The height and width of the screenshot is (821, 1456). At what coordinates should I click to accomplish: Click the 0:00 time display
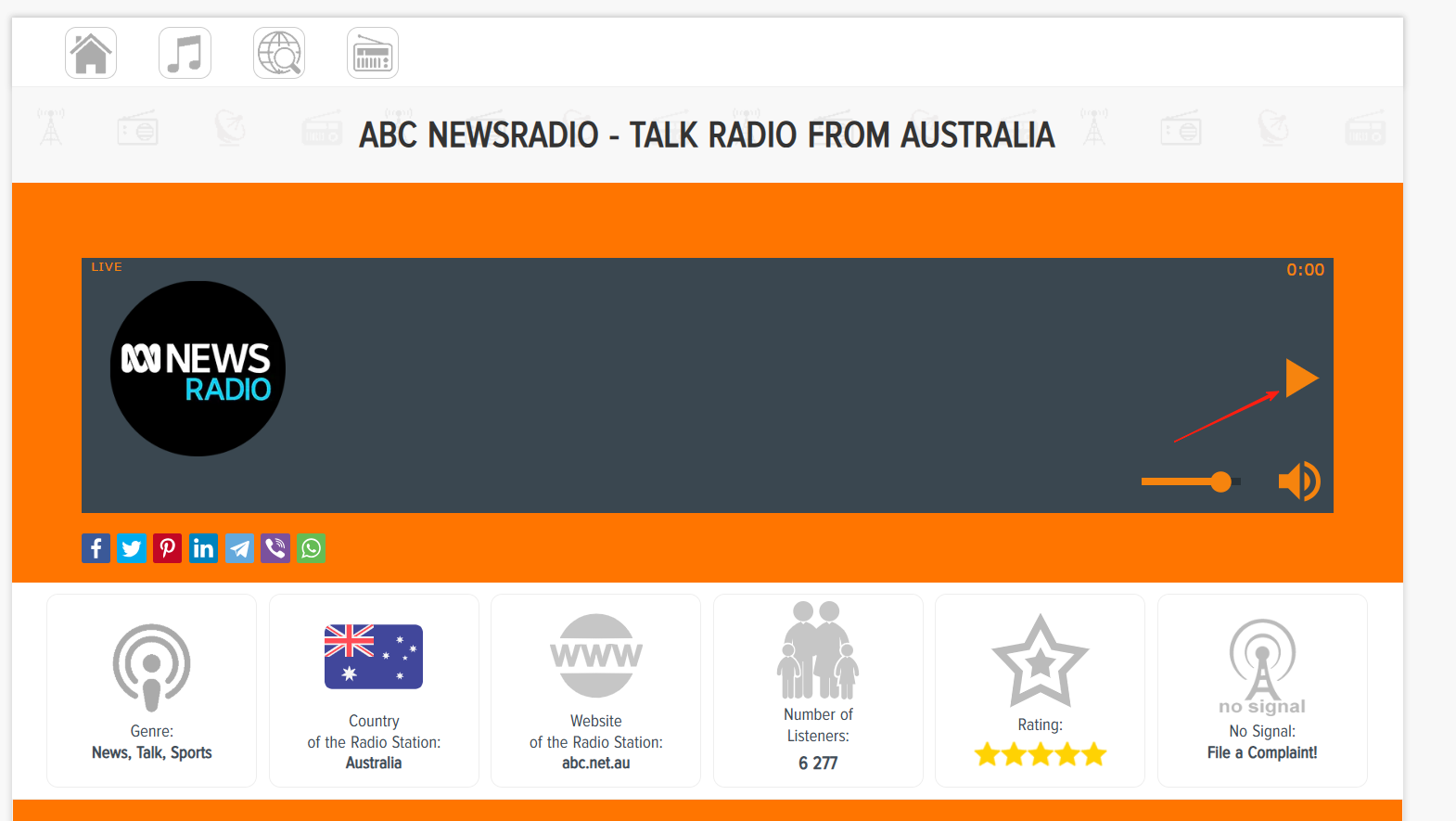point(1305,270)
